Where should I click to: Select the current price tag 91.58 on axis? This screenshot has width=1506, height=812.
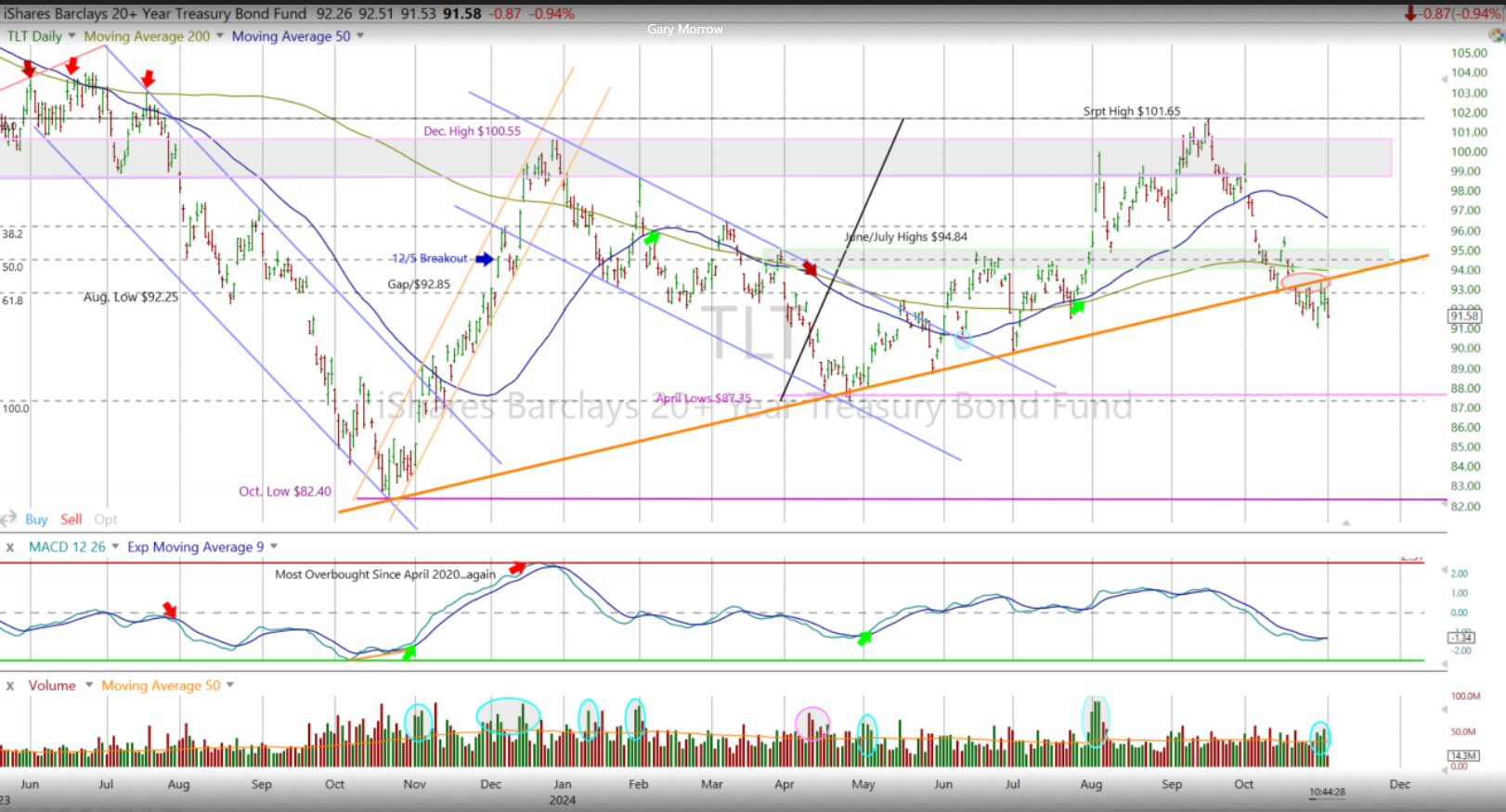tap(1464, 316)
